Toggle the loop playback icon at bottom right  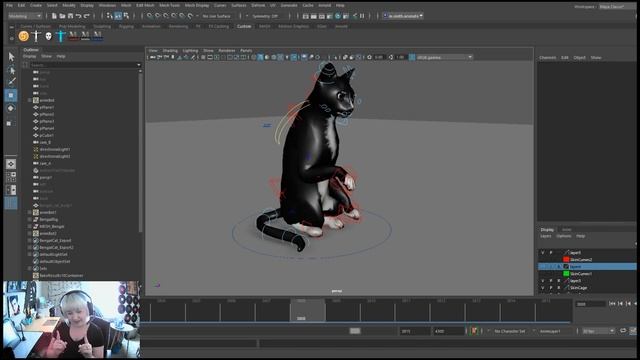[623, 331]
